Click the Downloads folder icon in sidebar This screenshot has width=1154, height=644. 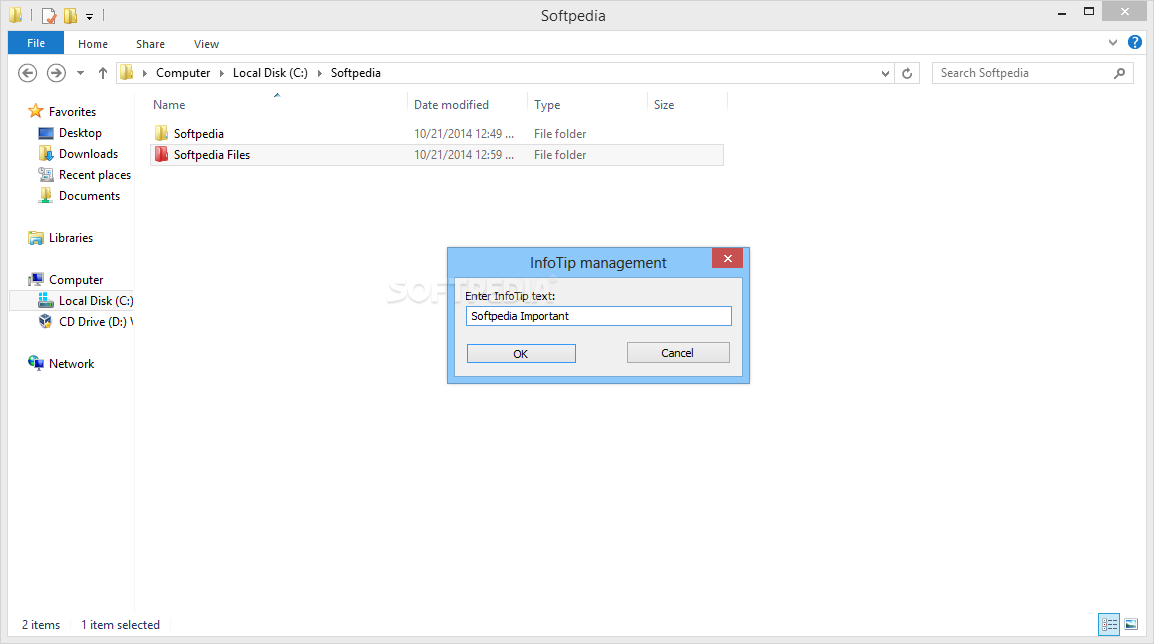click(46, 153)
